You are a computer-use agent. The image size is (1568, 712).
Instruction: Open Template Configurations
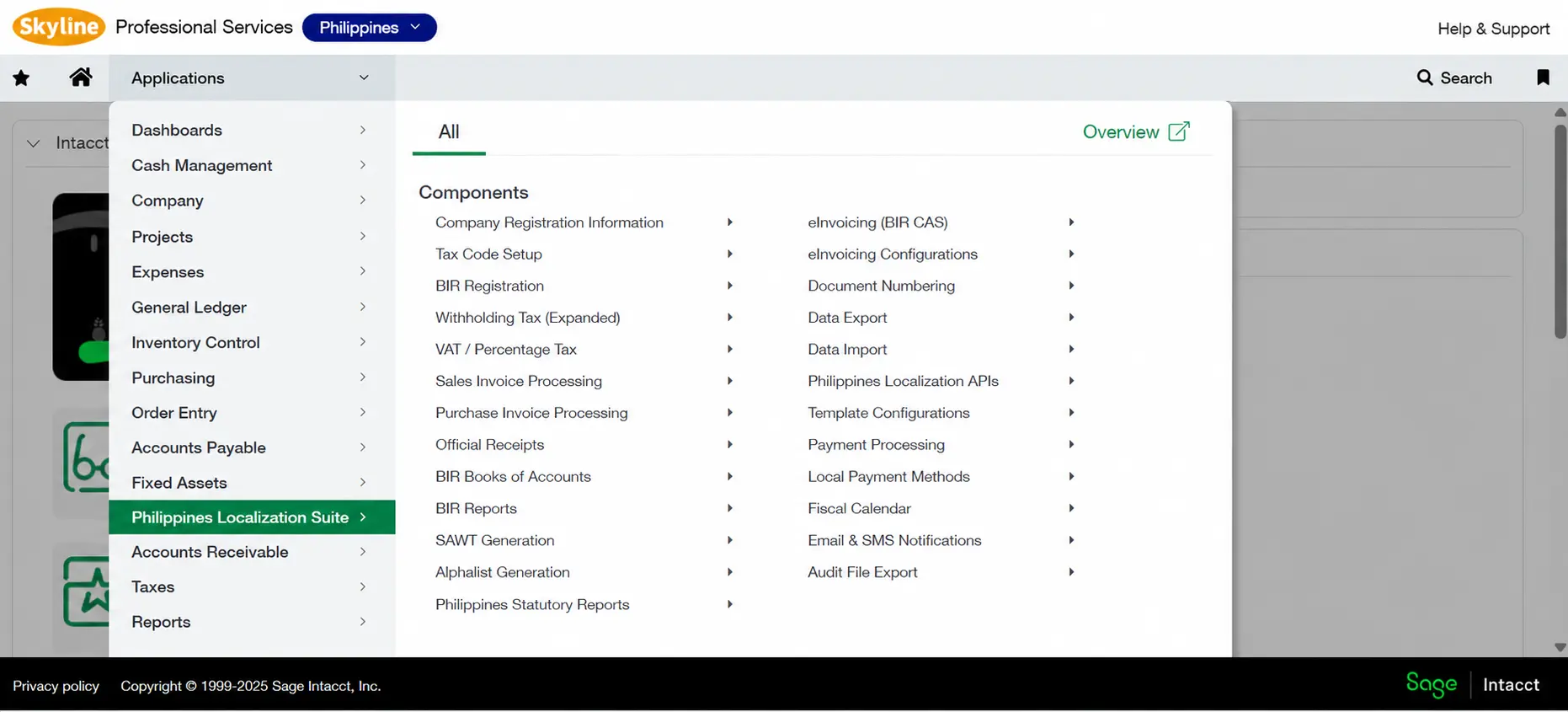point(889,413)
